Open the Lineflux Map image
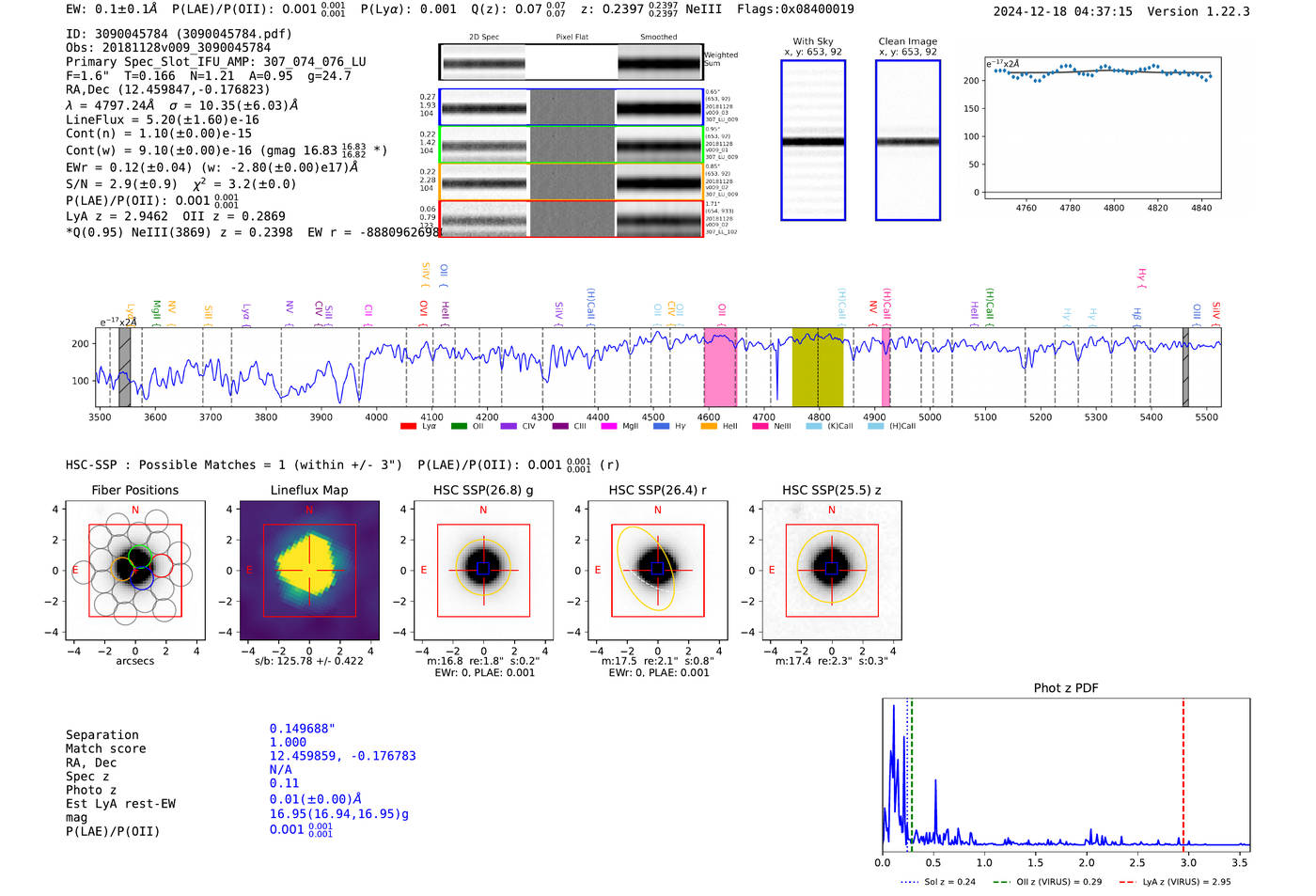1316x896 pixels. click(x=309, y=571)
